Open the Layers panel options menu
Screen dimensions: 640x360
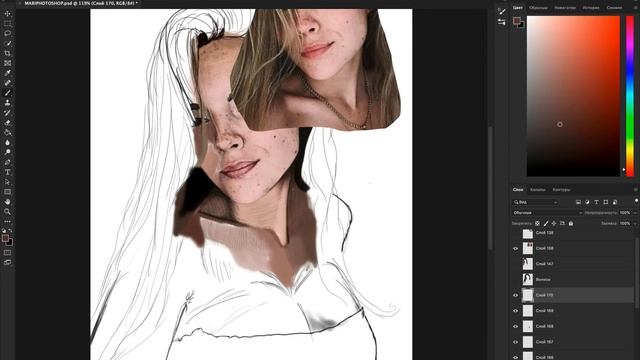pyautogui.click(x=636, y=190)
